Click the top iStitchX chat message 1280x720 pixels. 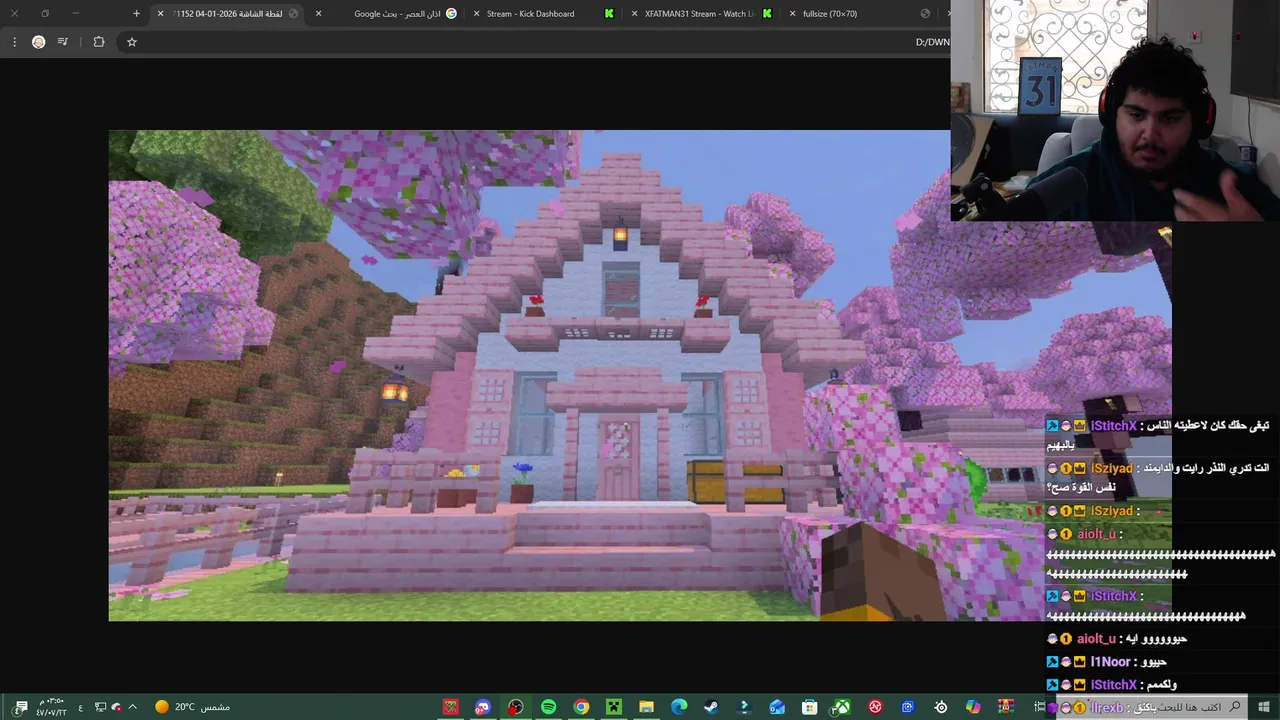coord(1157,435)
